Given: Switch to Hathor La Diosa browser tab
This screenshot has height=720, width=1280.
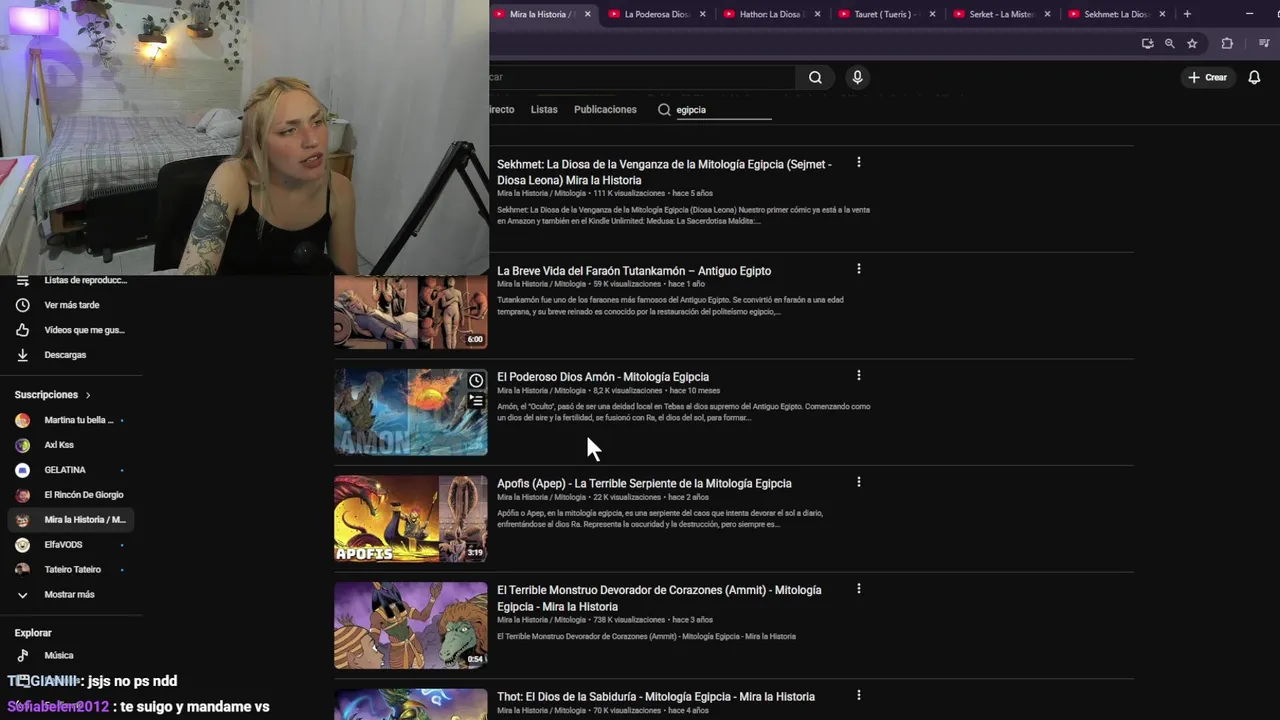Looking at the screenshot, I should [772, 14].
